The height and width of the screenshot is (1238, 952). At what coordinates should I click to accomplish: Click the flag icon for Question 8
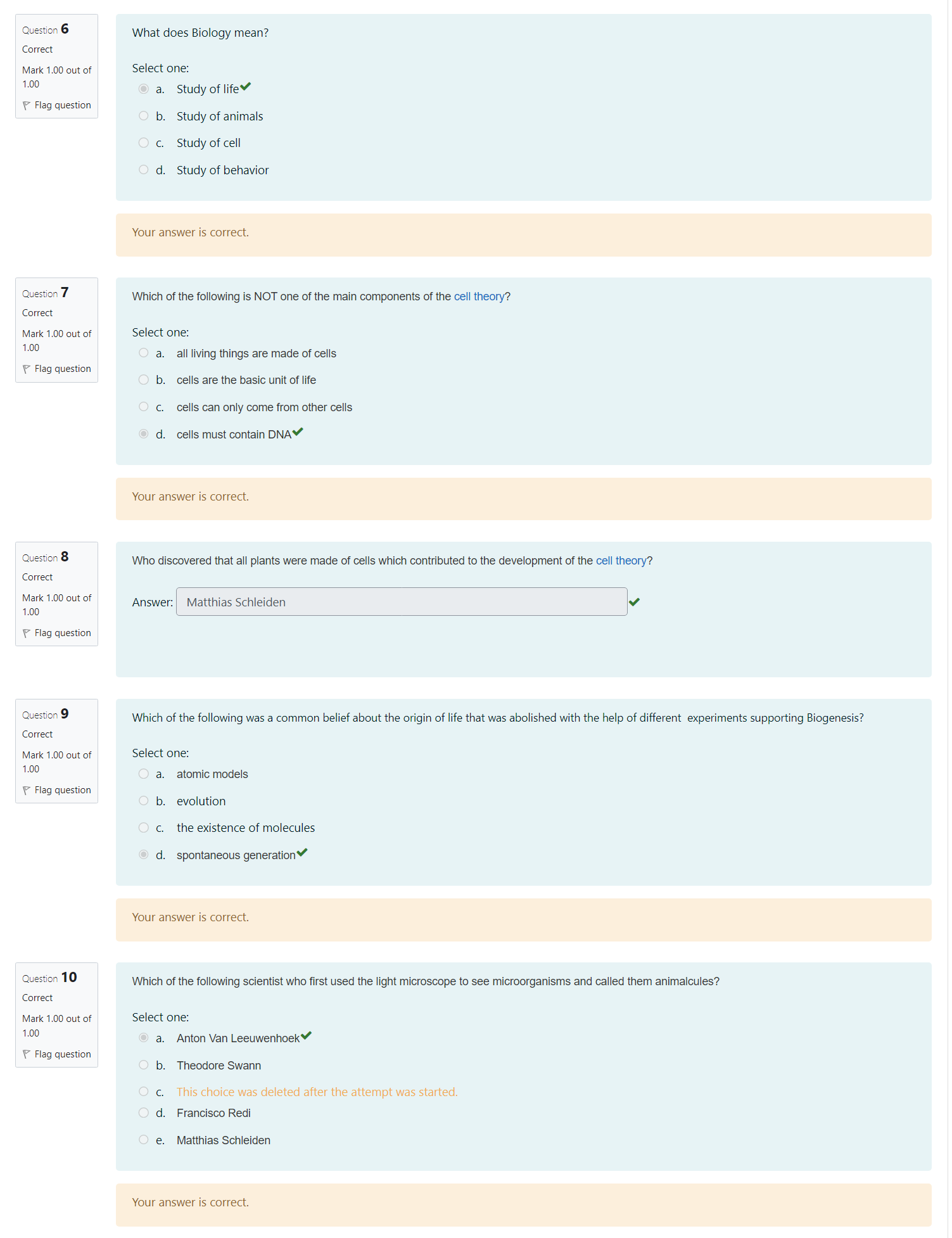27,633
